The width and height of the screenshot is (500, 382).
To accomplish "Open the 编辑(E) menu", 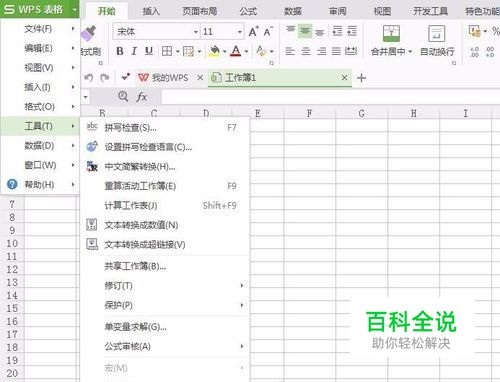I will pyautogui.click(x=40, y=48).
